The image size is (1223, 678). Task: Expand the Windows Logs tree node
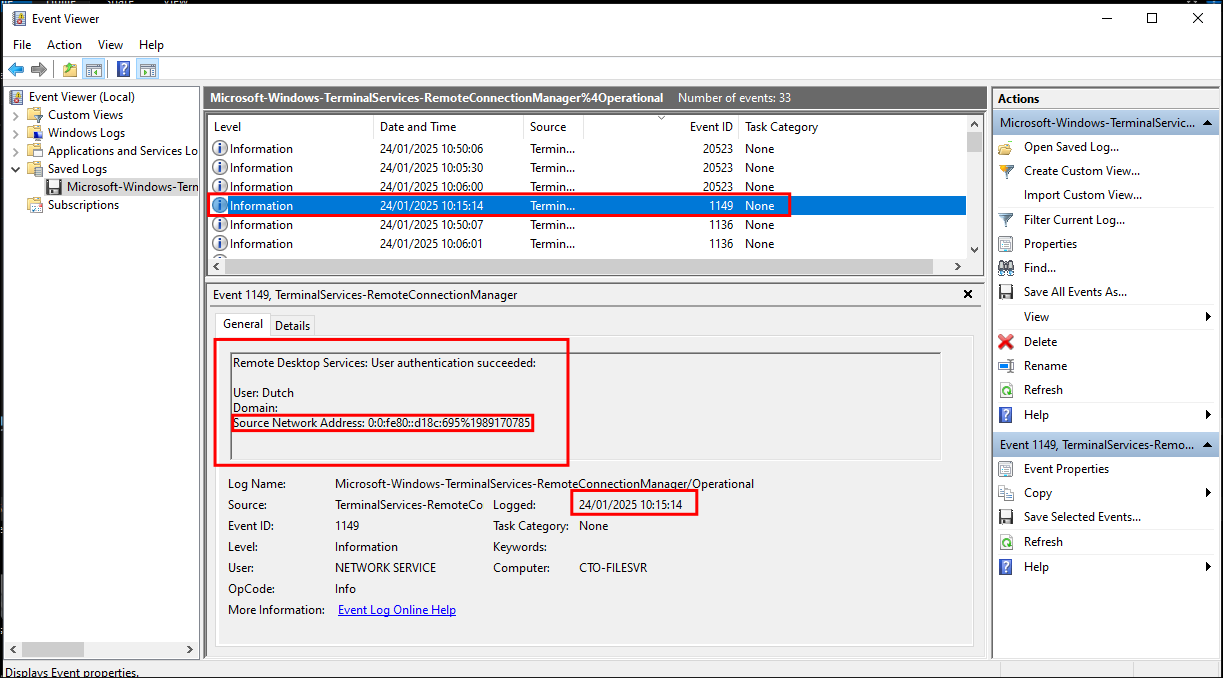16,133
